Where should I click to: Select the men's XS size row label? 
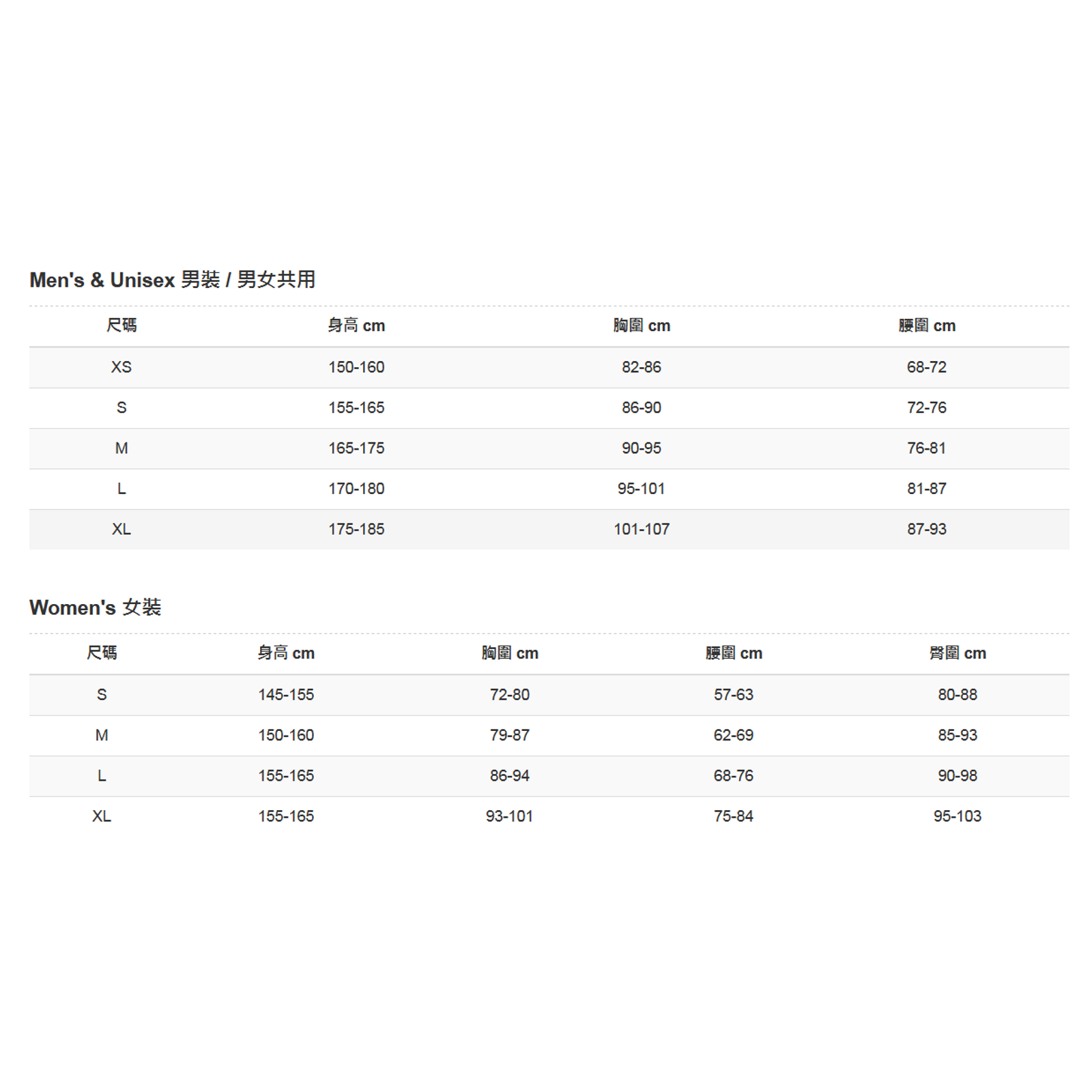(121, 367)
